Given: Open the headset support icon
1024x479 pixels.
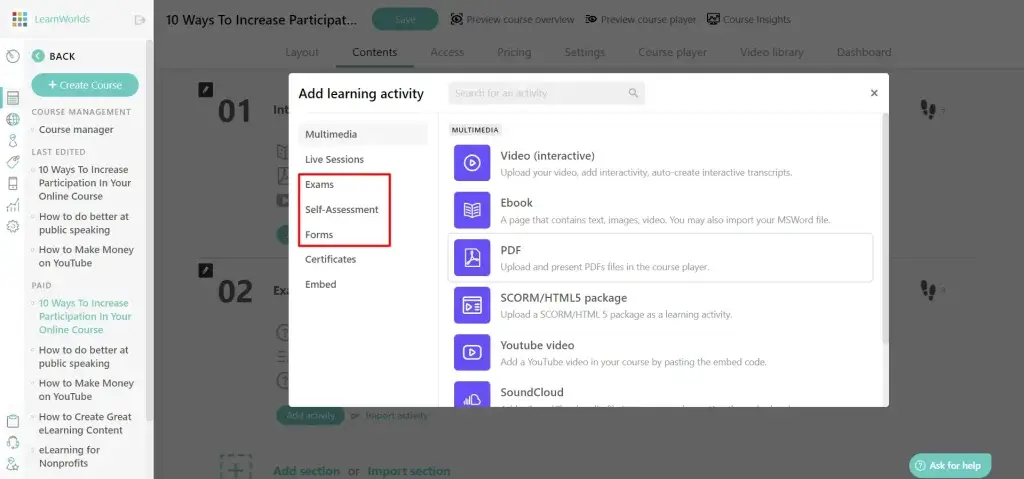Looking at the screenshot, I should (12, 442).
